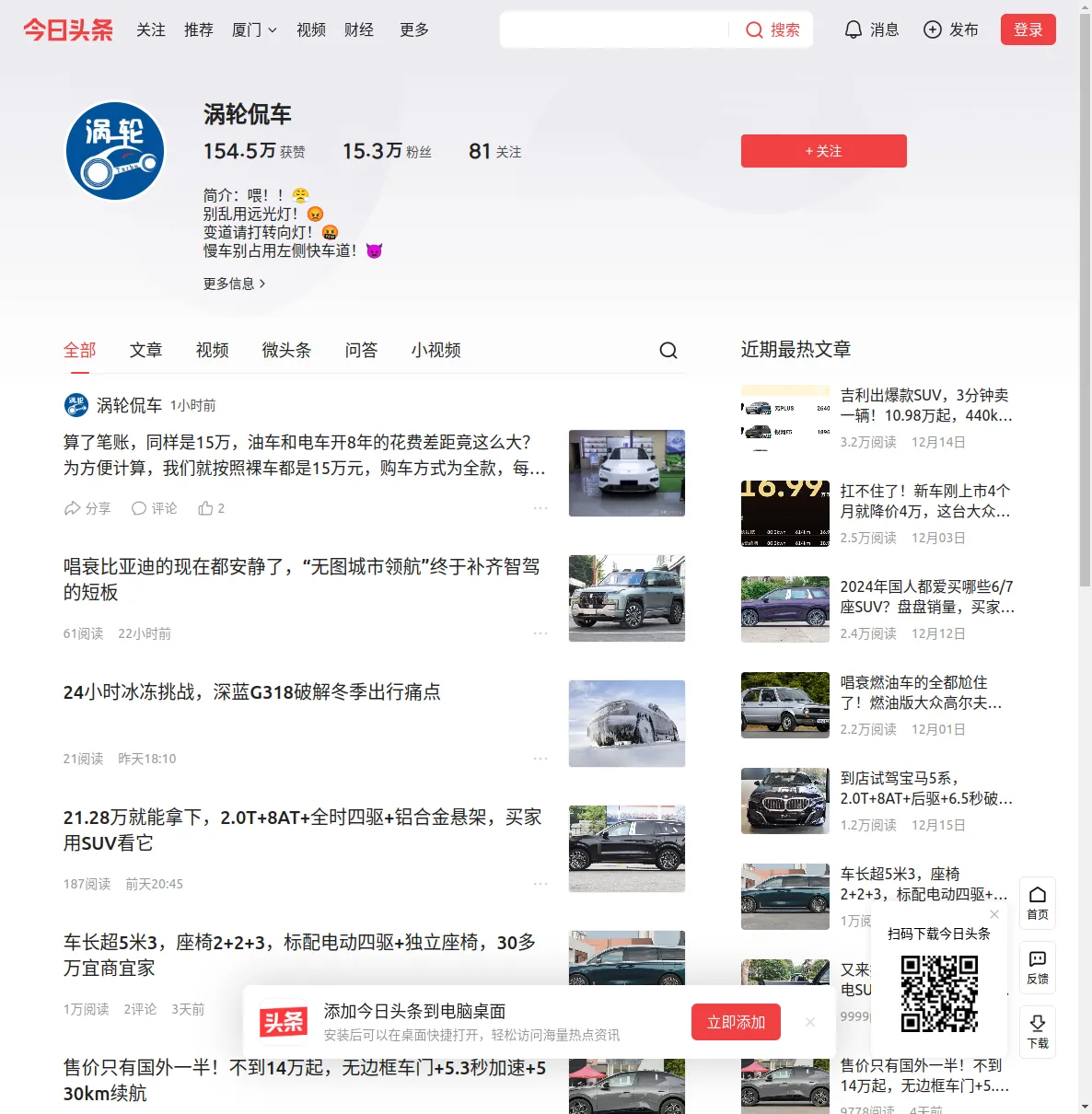Select the 全部 tab
The image size is (1092, 1114).
[x=80, y=350]
